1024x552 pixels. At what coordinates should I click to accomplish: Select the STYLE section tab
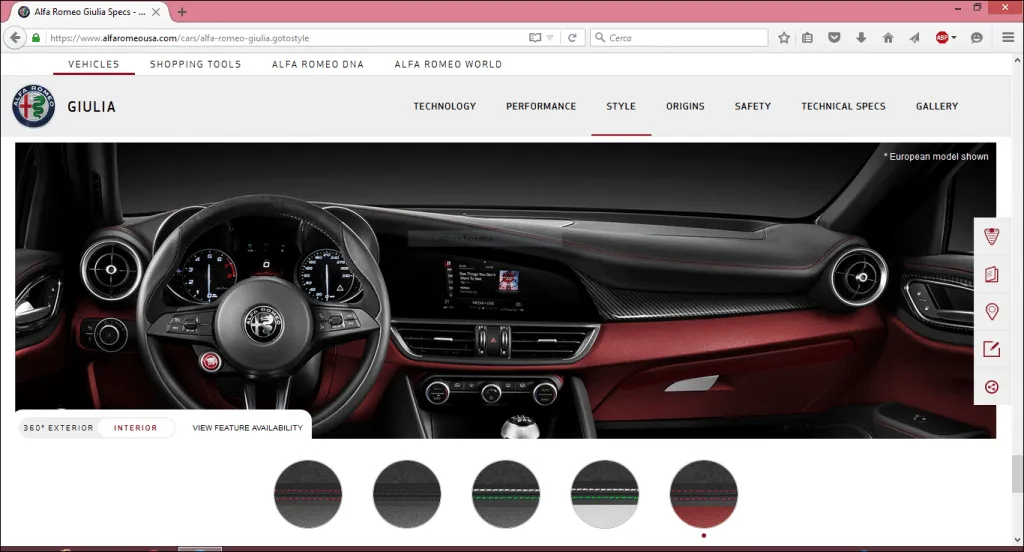[x=621, y=106]
